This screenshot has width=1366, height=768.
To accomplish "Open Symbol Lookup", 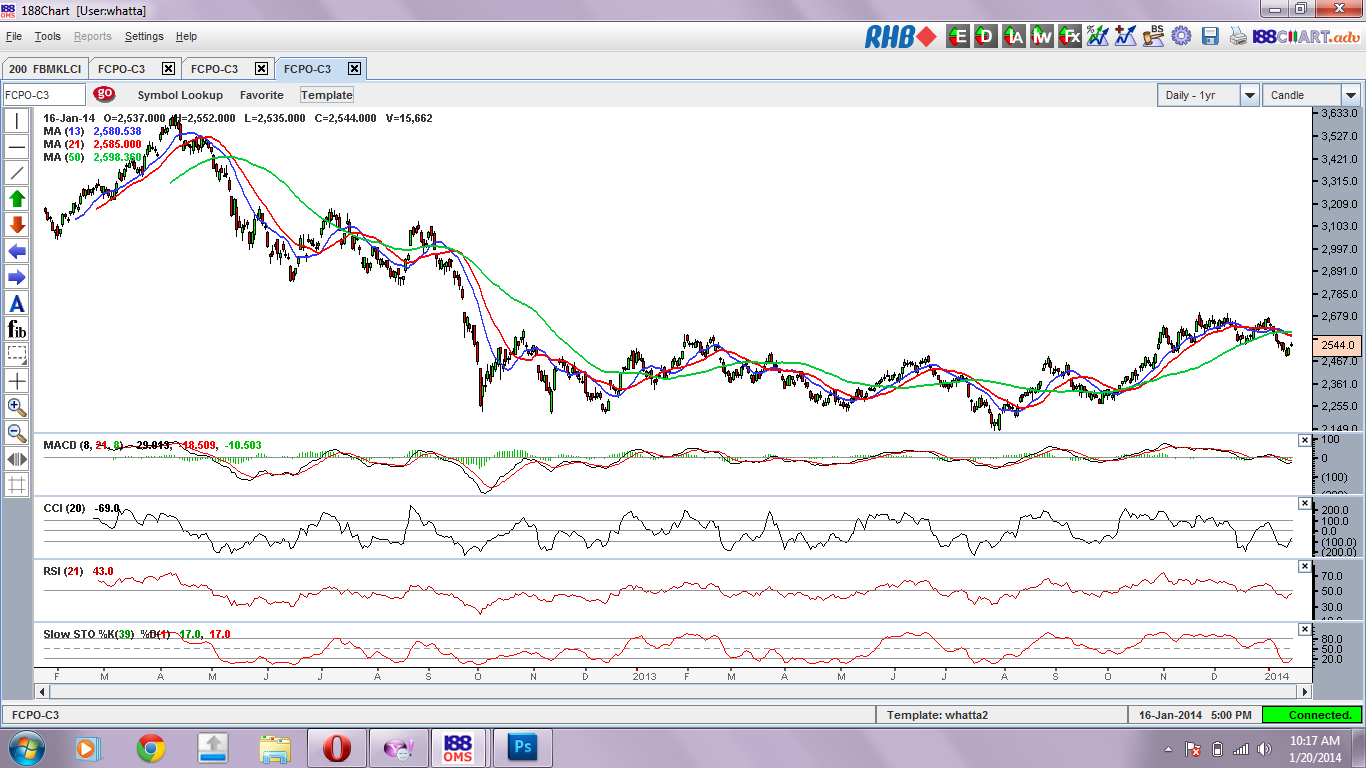I will tap(180, 95).
